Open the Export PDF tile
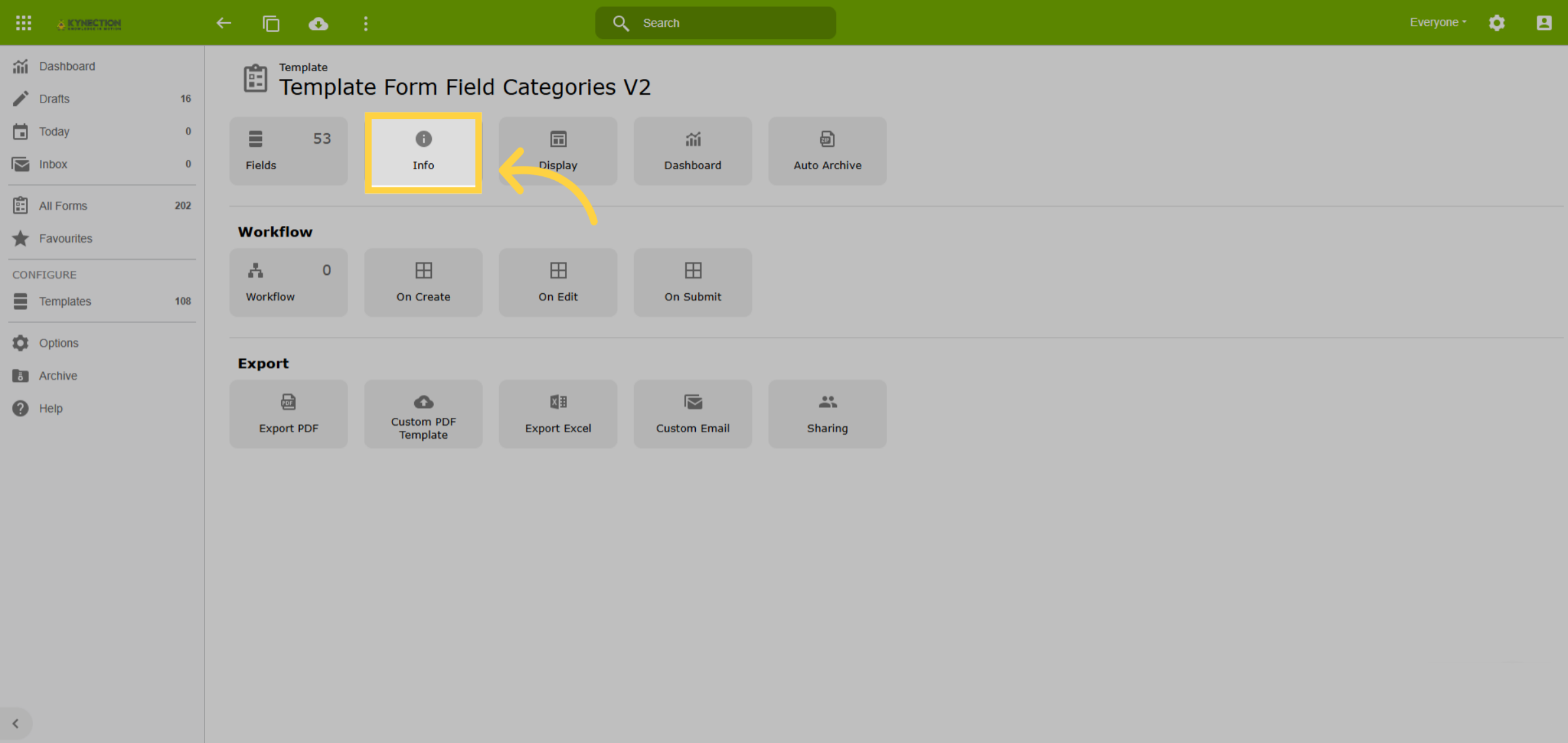1568x743 pixels. pos(289,414)
